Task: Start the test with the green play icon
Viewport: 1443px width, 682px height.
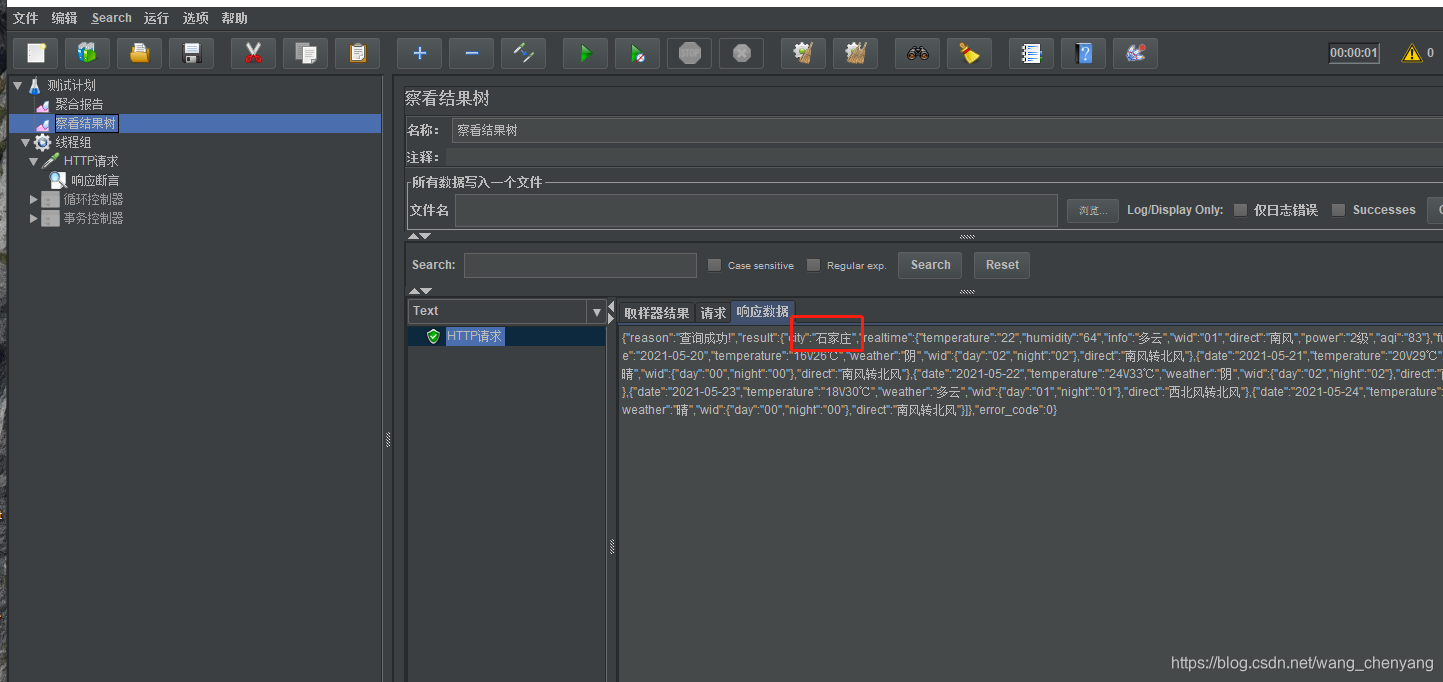Action: click(x=586, y=53)
